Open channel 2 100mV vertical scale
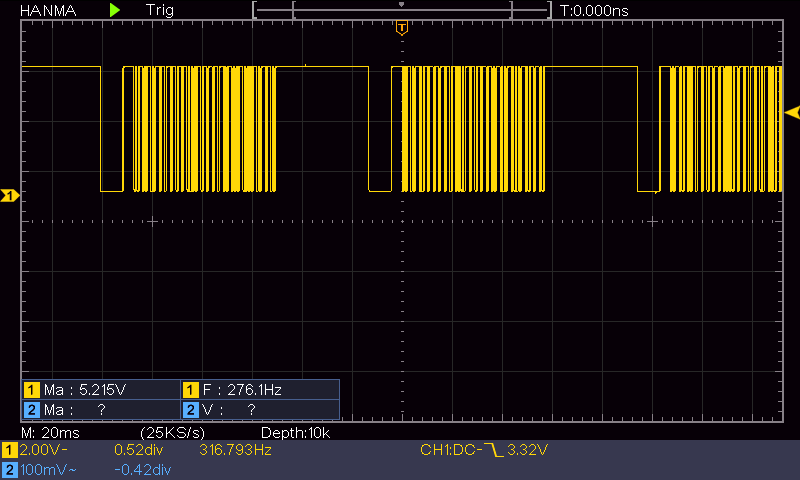The image size is (800, 480). pyautogui.click(x=46, y=469)
